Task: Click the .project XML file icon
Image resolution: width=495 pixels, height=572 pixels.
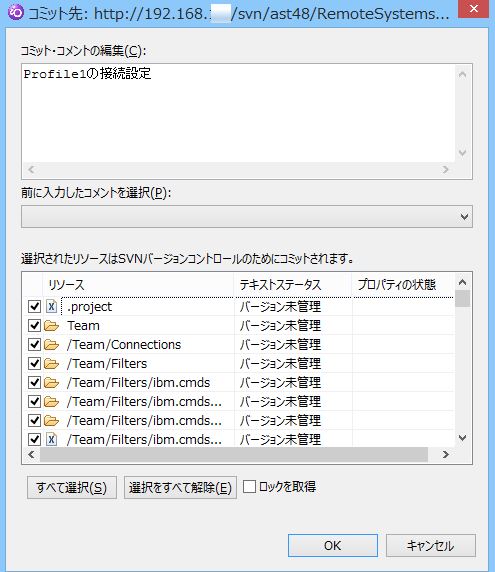Action: point(51,306)
